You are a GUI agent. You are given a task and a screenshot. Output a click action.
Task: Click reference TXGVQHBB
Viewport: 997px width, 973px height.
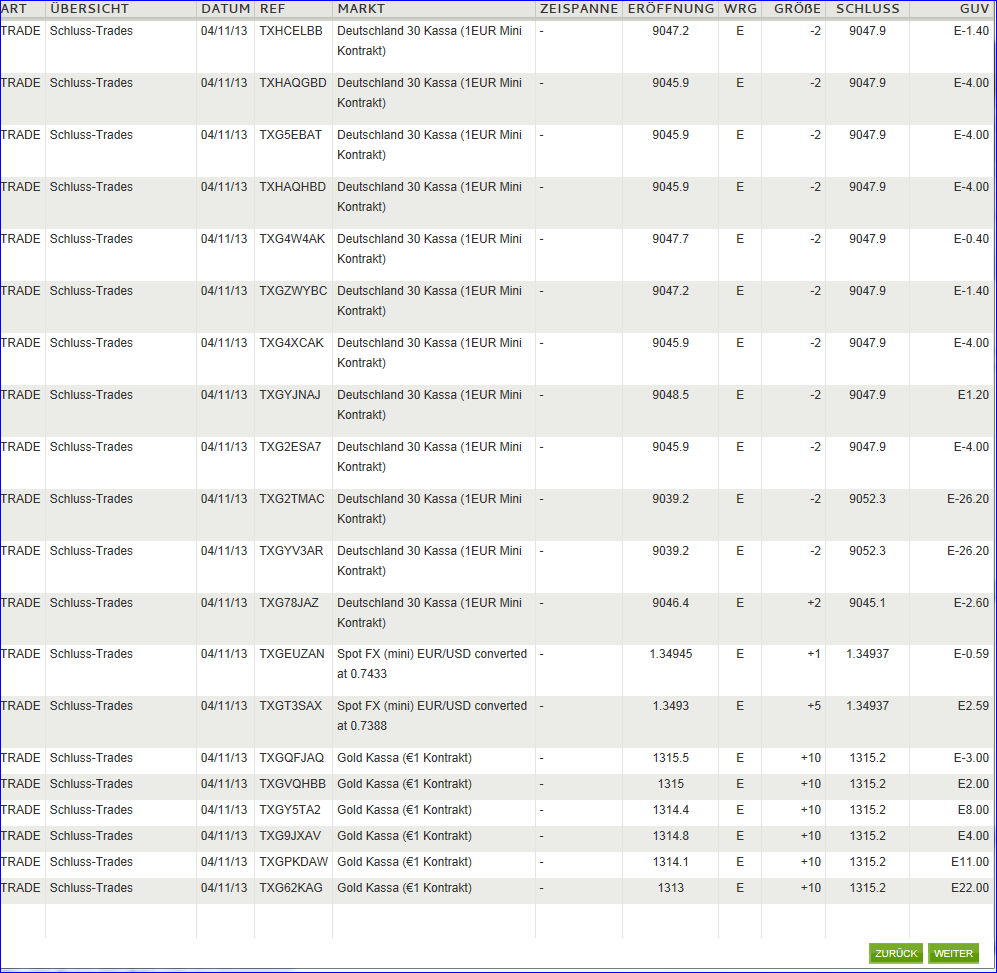tap(292, 784)
